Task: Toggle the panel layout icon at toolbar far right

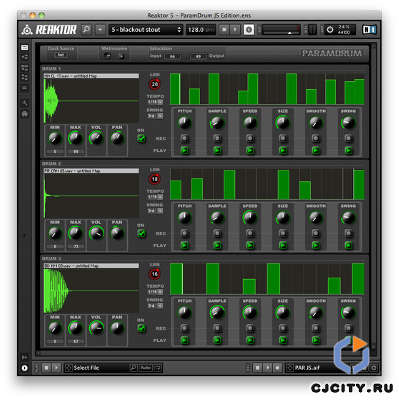Action: click(369, 30)
